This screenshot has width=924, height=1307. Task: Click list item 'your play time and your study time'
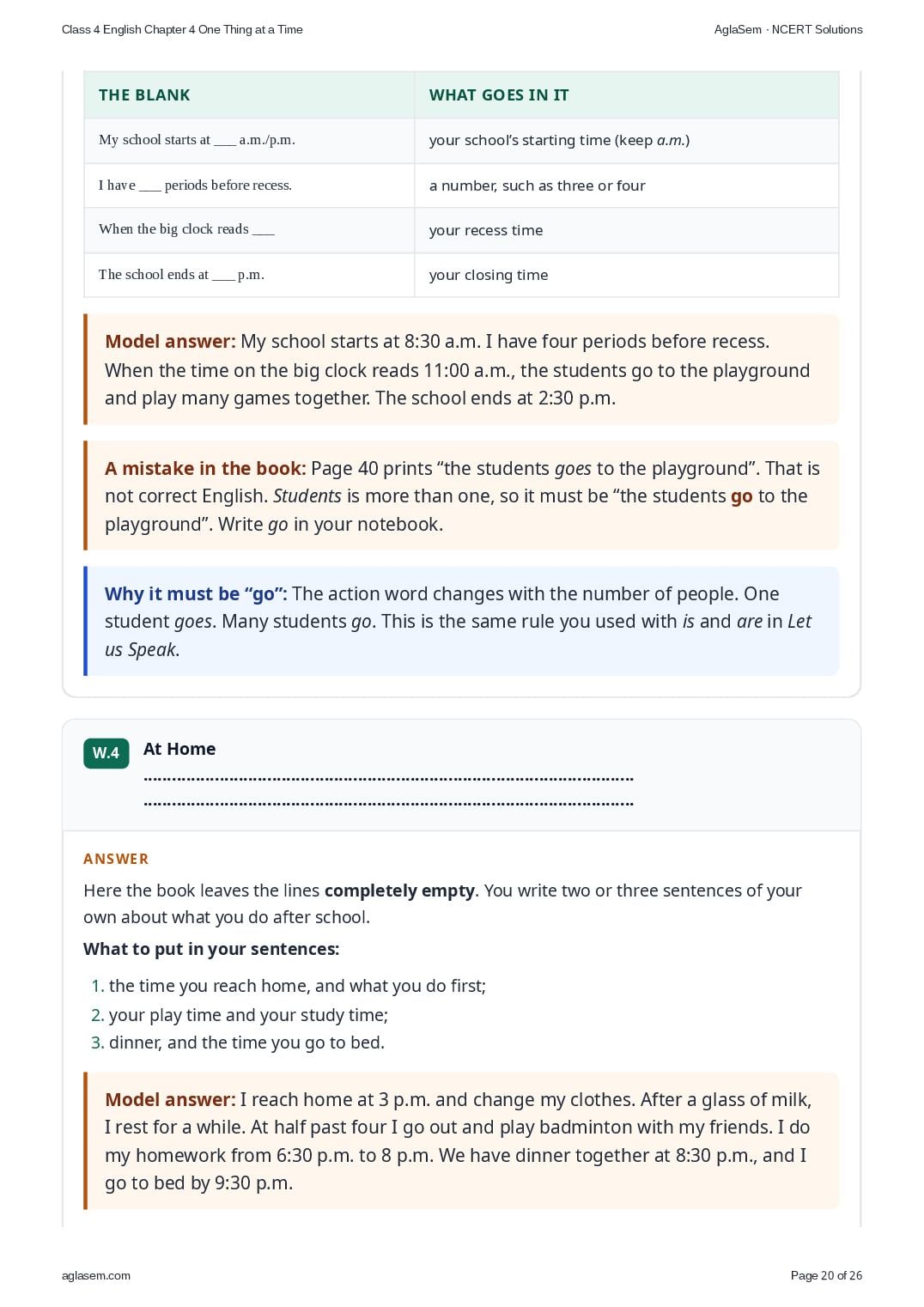click(248, 1015)
